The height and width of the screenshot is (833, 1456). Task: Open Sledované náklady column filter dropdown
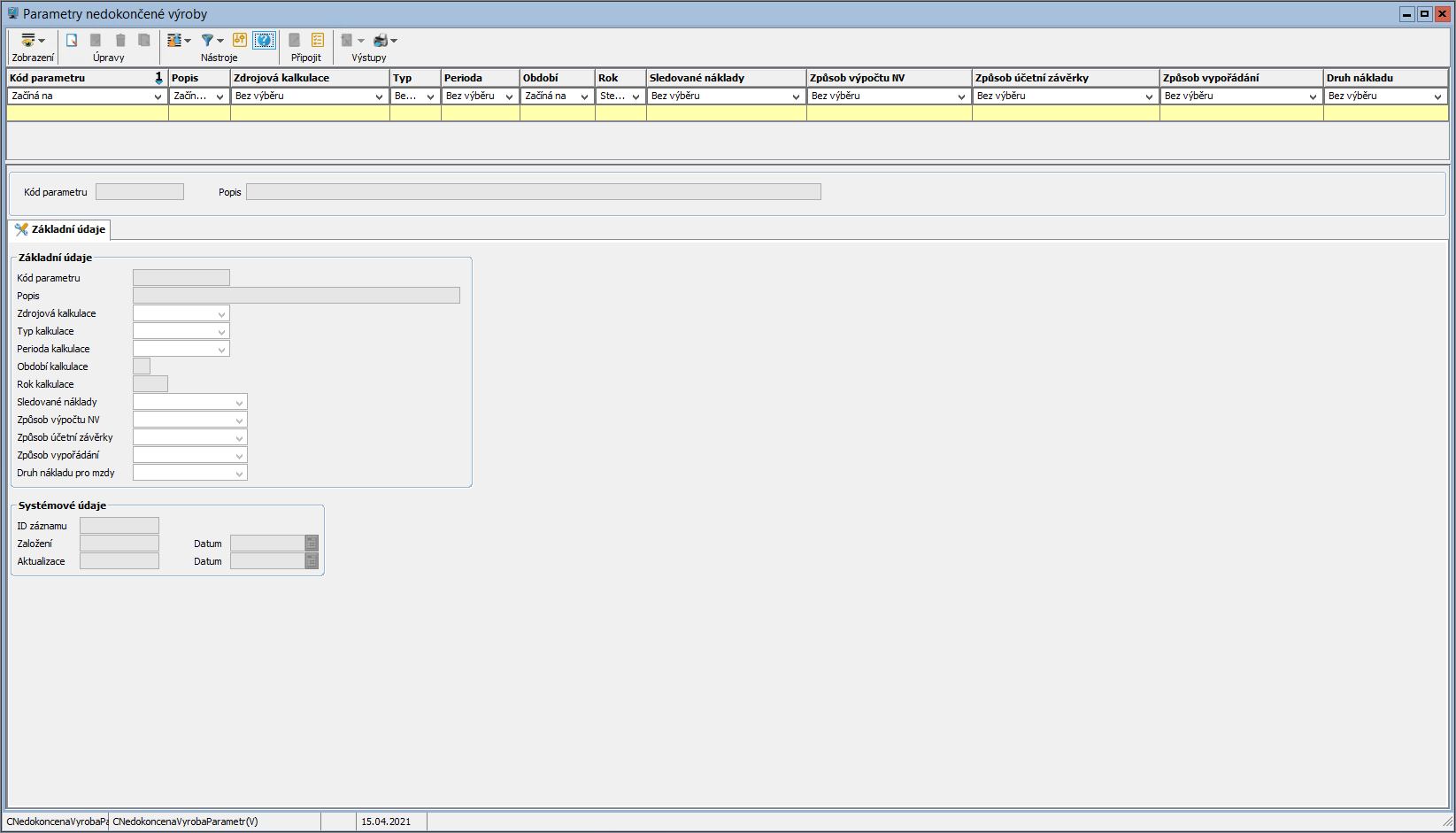795,96
